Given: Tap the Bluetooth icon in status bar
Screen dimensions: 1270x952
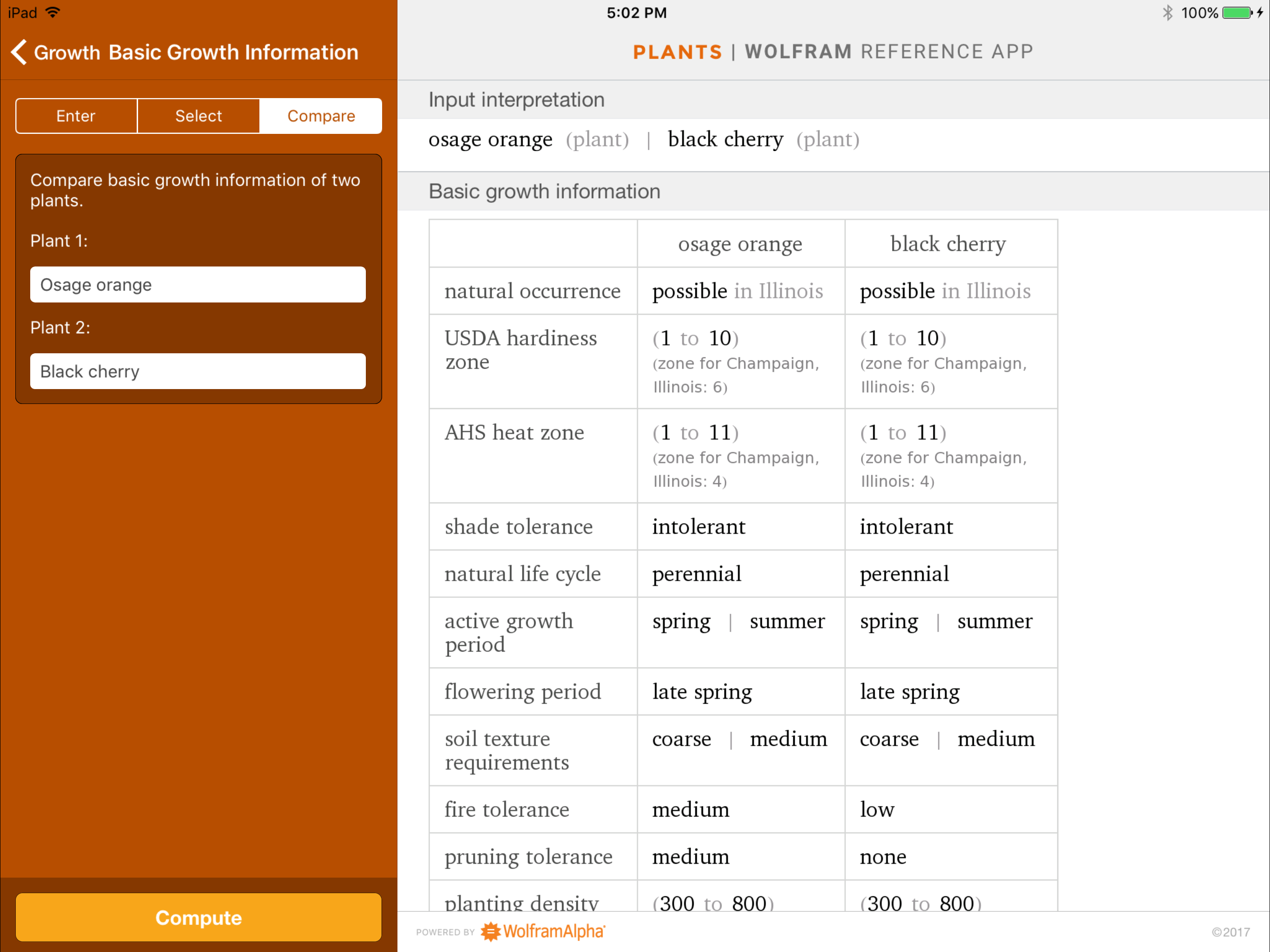Looking at the screenshot, I should click(x=1167, y=13).
